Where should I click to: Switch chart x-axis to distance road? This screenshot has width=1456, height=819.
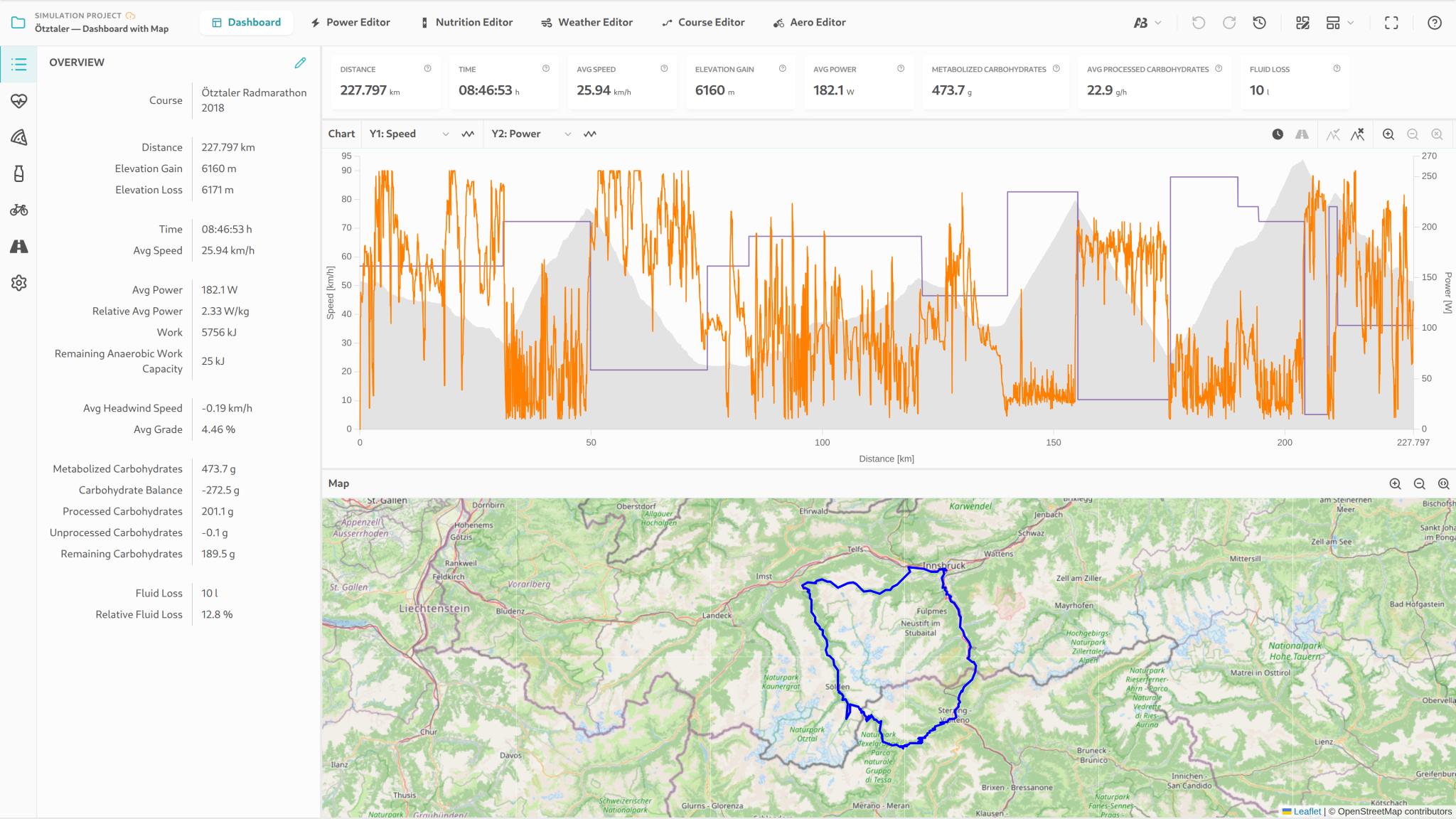1302,134
